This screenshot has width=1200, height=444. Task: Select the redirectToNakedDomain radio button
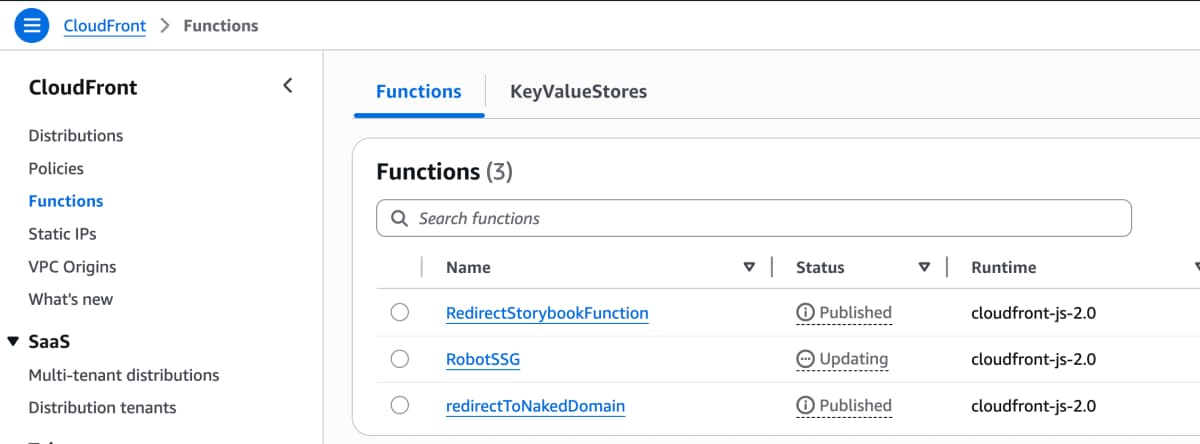click(x=400, y=405)
